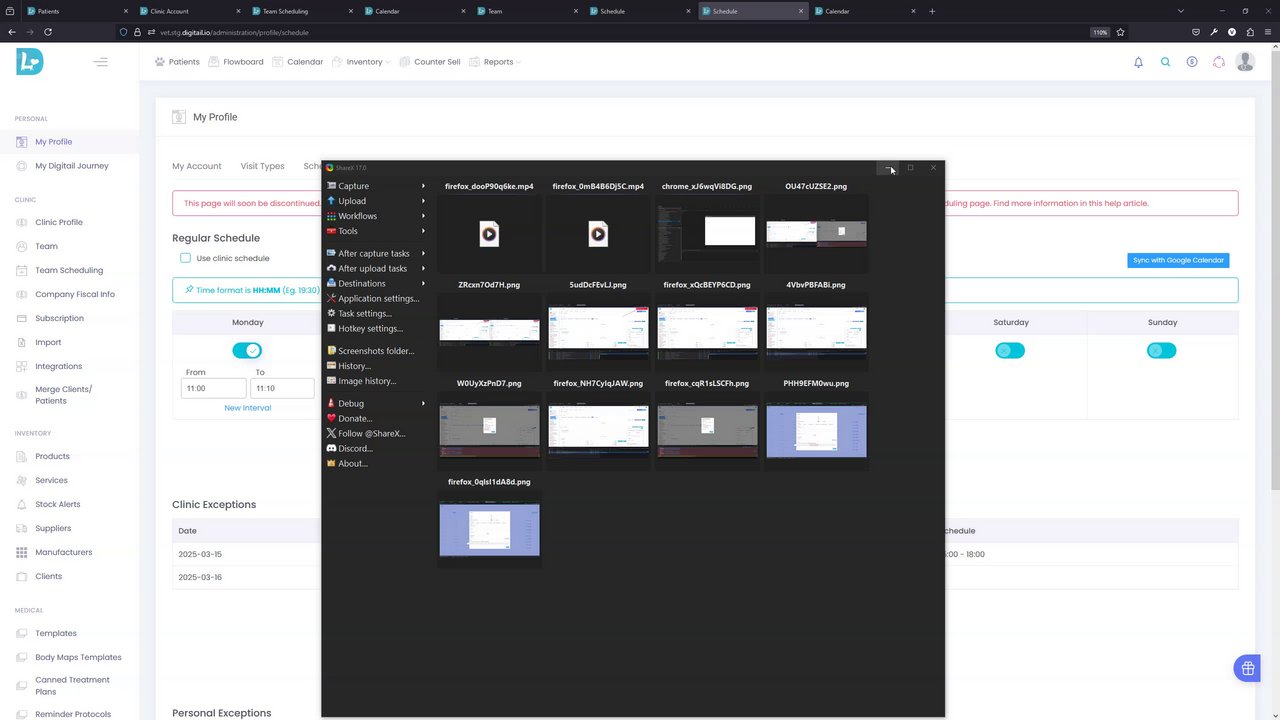Open Counter Sell in top navigation

430,62
